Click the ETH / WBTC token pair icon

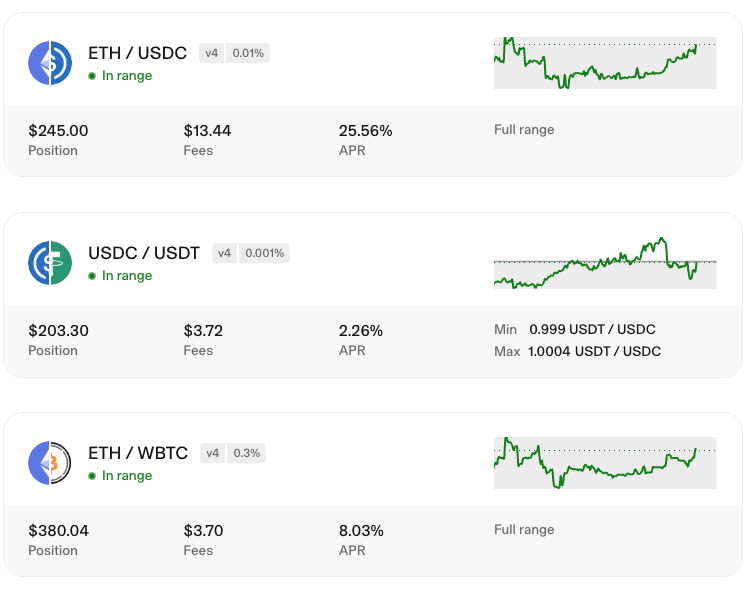point(50,463)
